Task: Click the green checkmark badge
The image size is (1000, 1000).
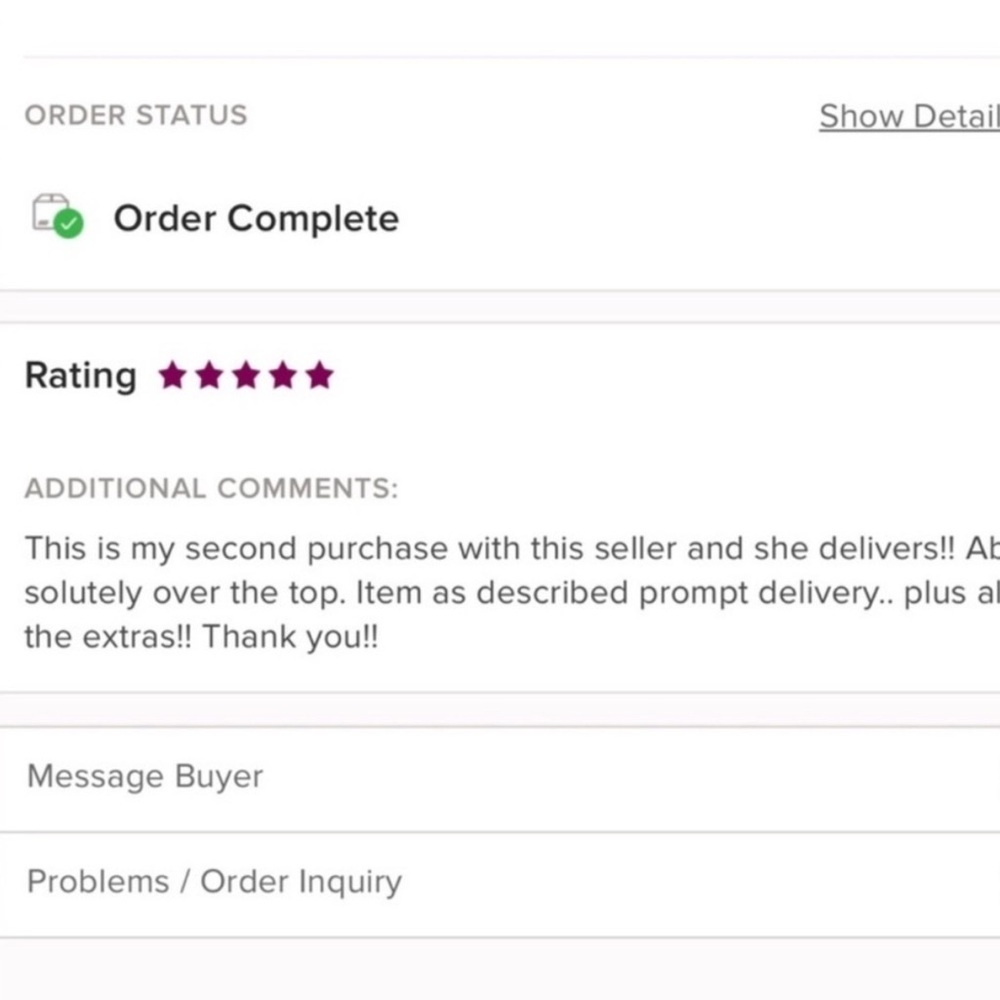Action: [x=68, y=224]
